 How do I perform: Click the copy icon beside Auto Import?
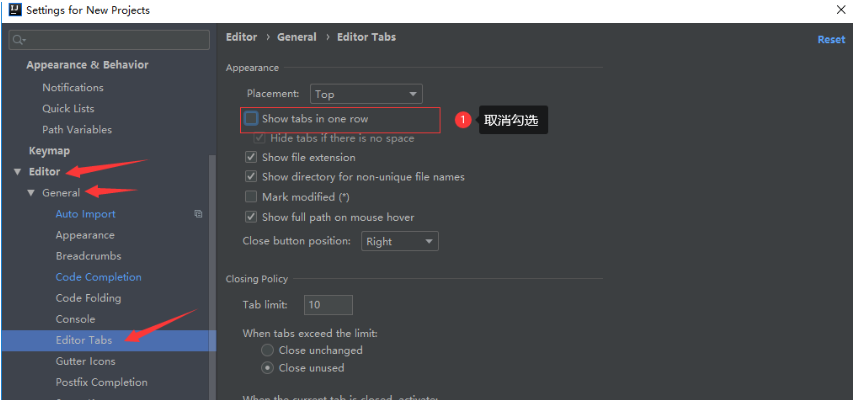pyautogui.click(x=199, y=214)
